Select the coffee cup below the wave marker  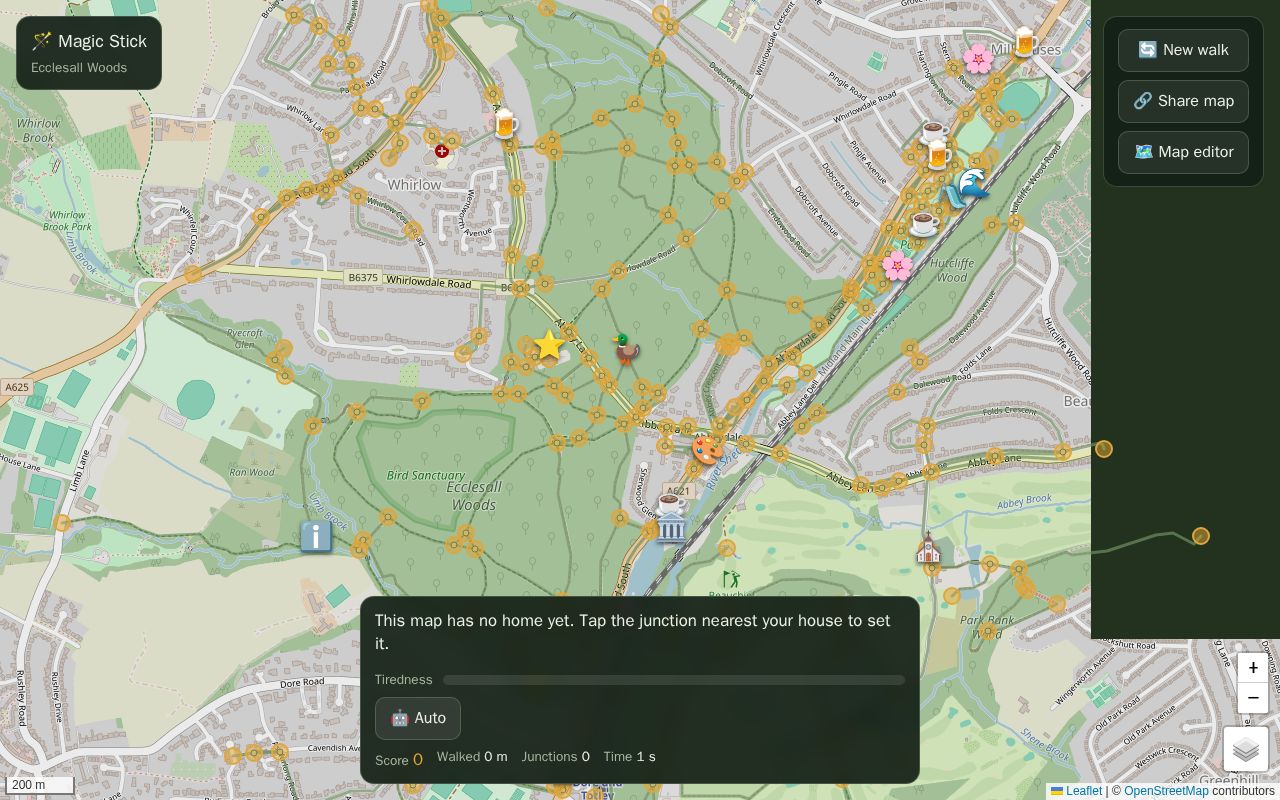[924, 222]
